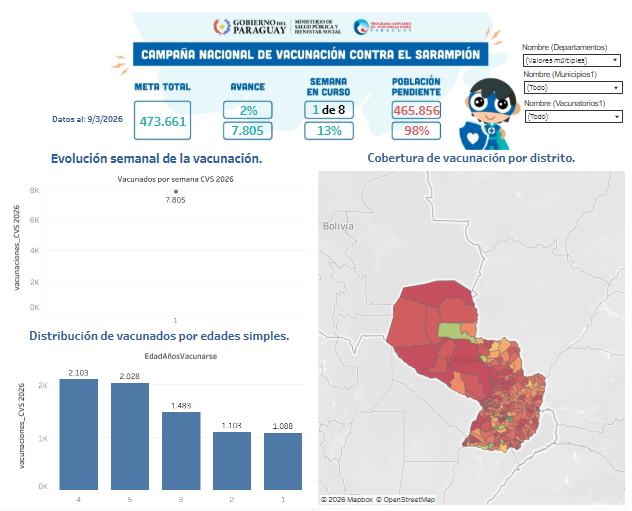
Task: Click the campaign title banner
Action: tap(308, 55)
